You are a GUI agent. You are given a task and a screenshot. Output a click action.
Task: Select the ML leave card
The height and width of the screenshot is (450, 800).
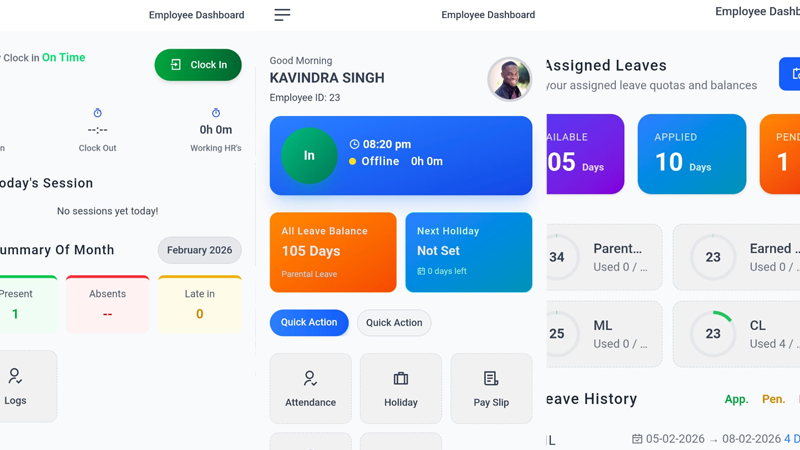tap(604, 334)
